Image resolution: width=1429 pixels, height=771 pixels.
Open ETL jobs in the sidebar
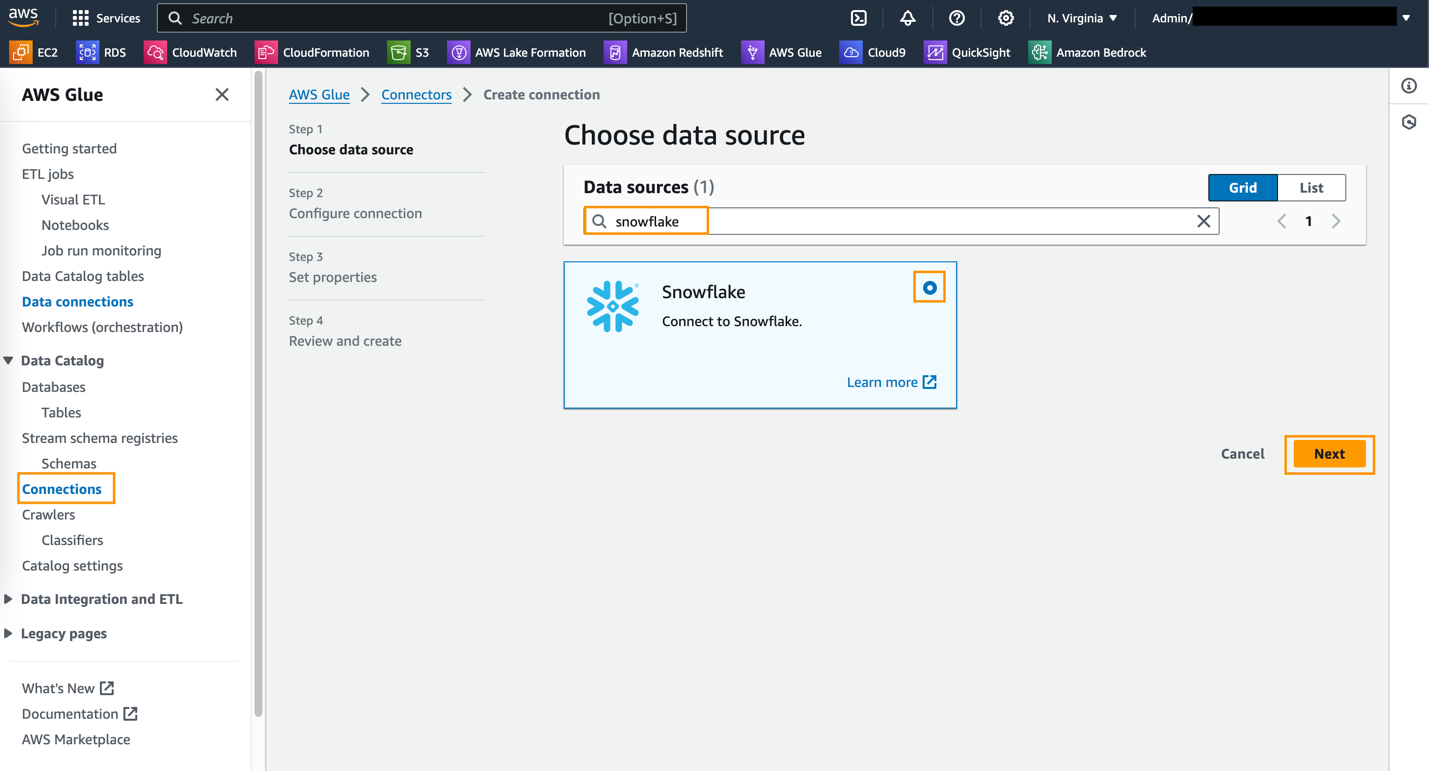[48, 174]
